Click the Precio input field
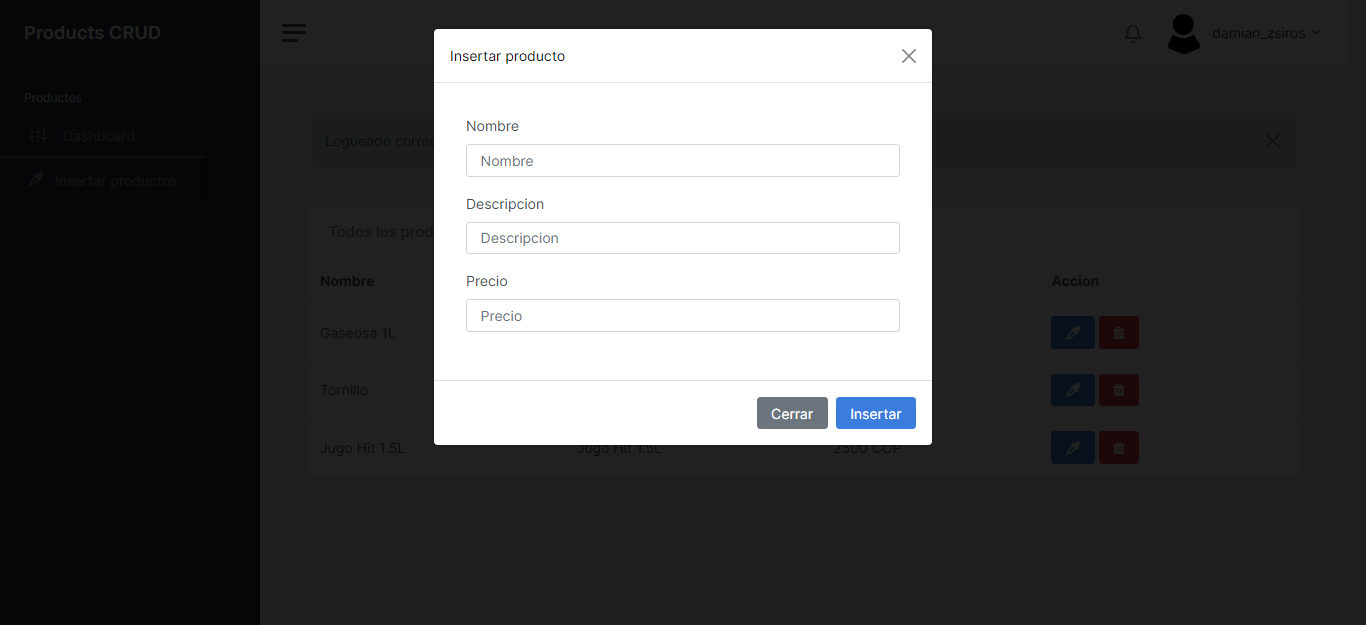This screenshot has width=1366, height=625. click(682, 315)
